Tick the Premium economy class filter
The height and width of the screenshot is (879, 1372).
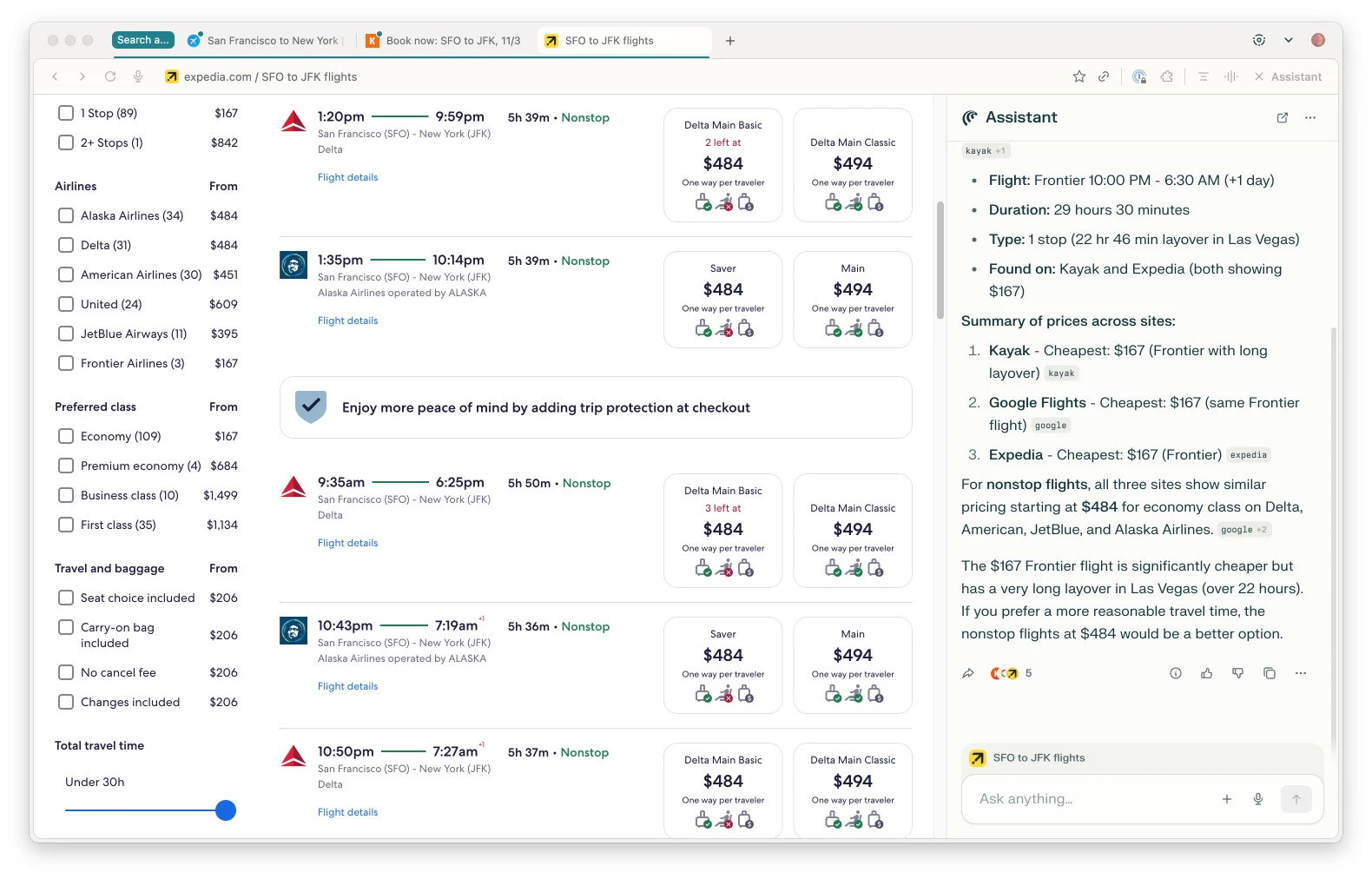66,466
